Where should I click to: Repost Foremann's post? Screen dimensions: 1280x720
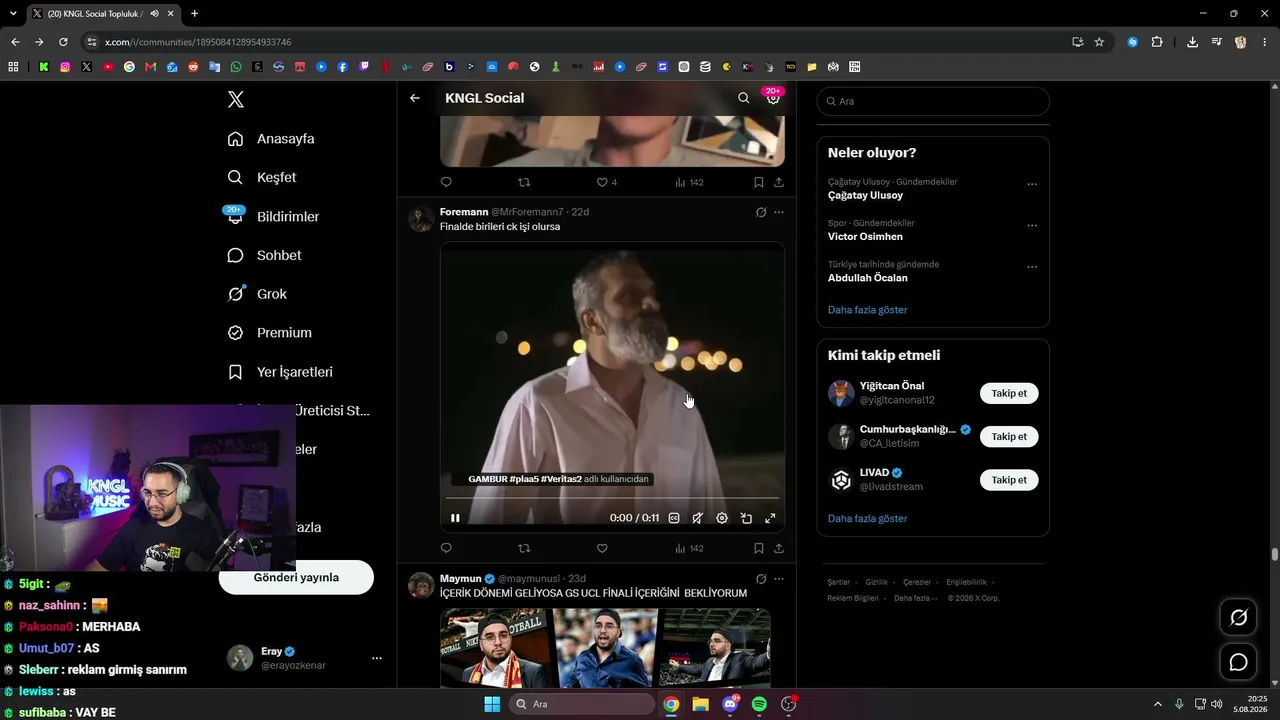pos(524,548)
